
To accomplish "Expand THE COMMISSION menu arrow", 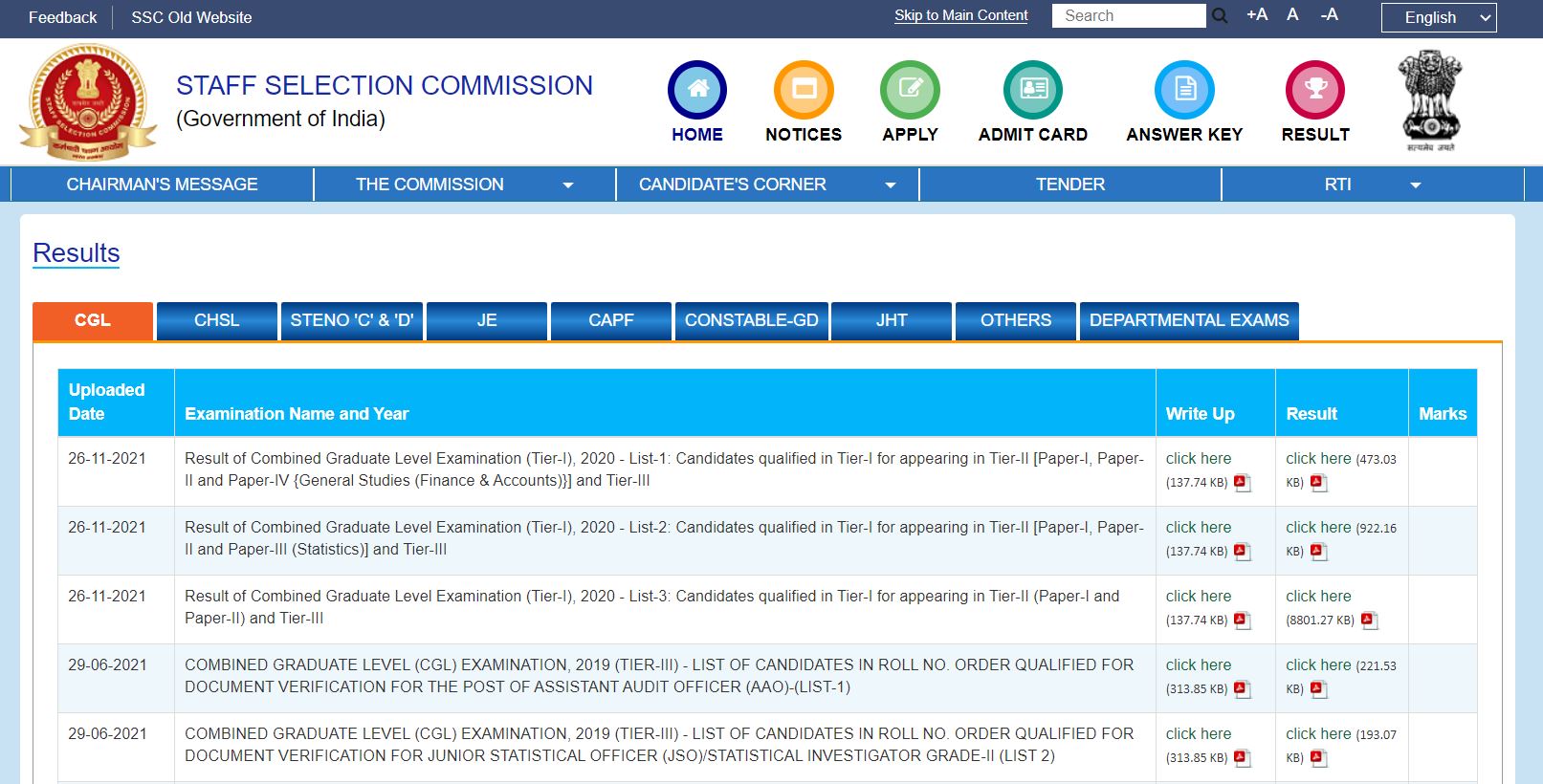I will [x=568, y=185].
